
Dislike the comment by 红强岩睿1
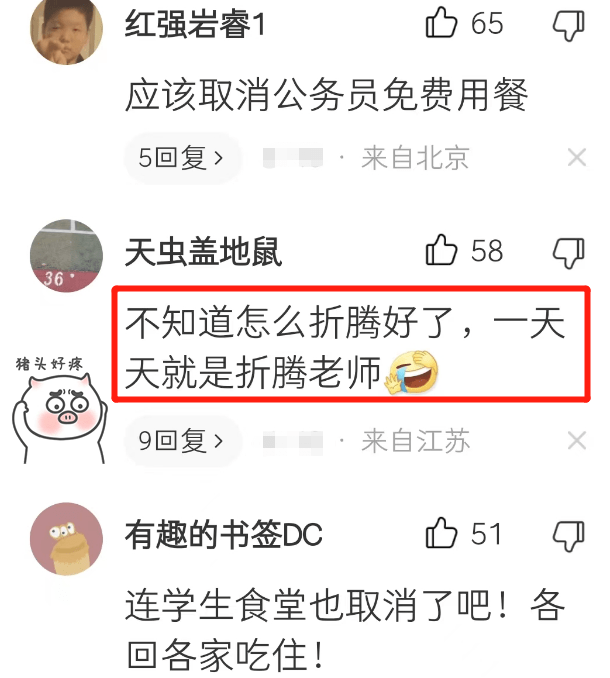pyautogui.click(x=569, y=25)
